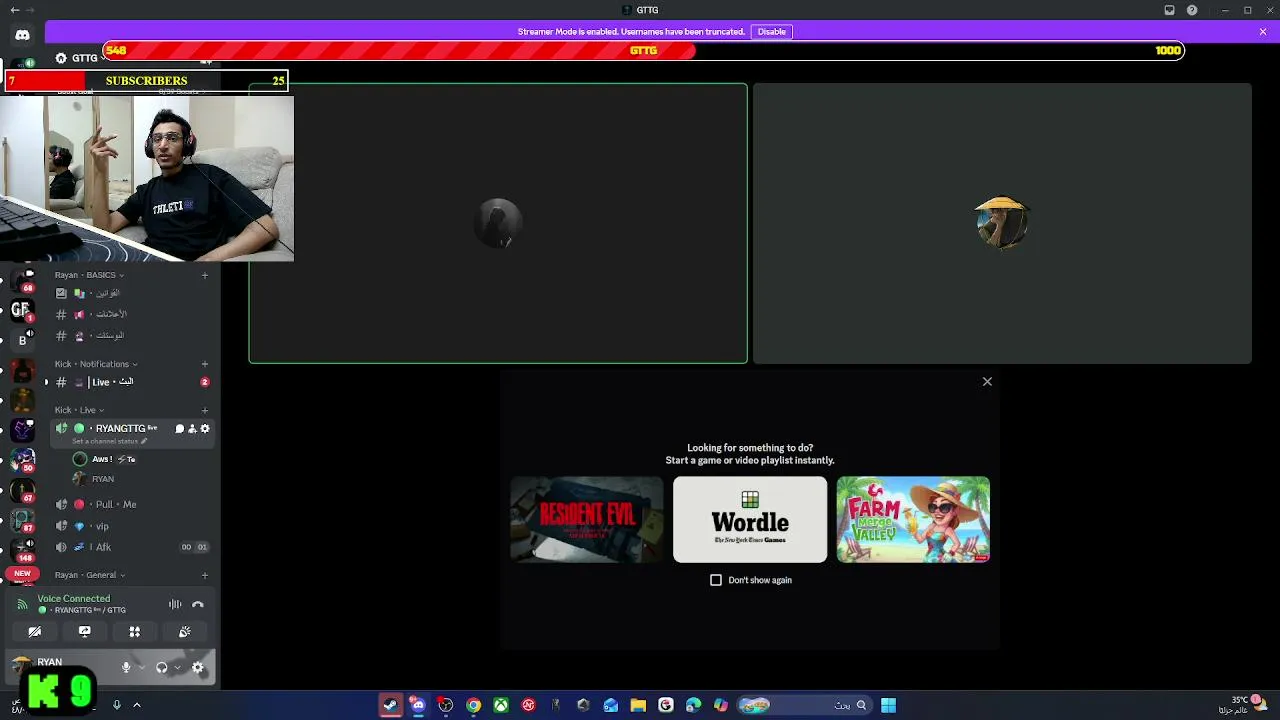Viewport: 1280px width, 720px height.
Task: Launch the Wordle activity card
Action: point(750,519)
